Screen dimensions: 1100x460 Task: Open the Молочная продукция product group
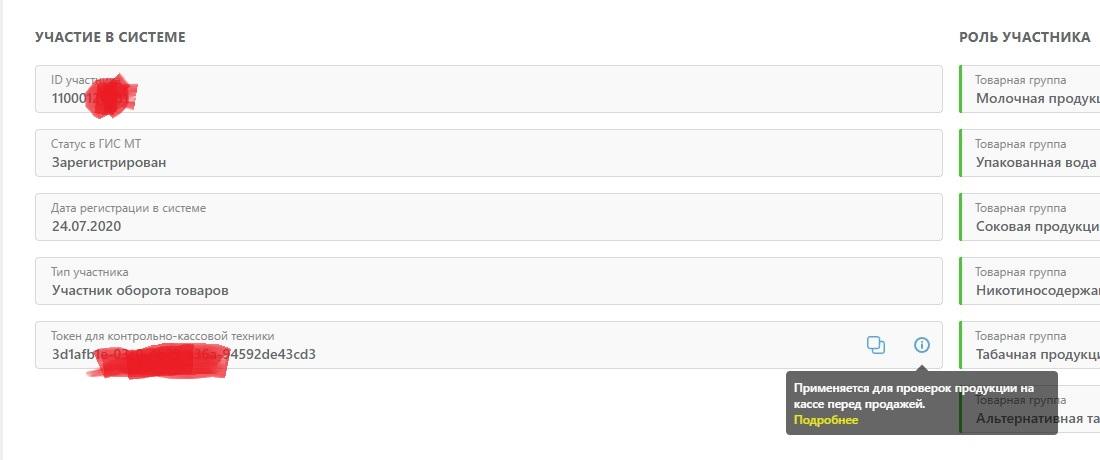click(x=1030, y=89)
